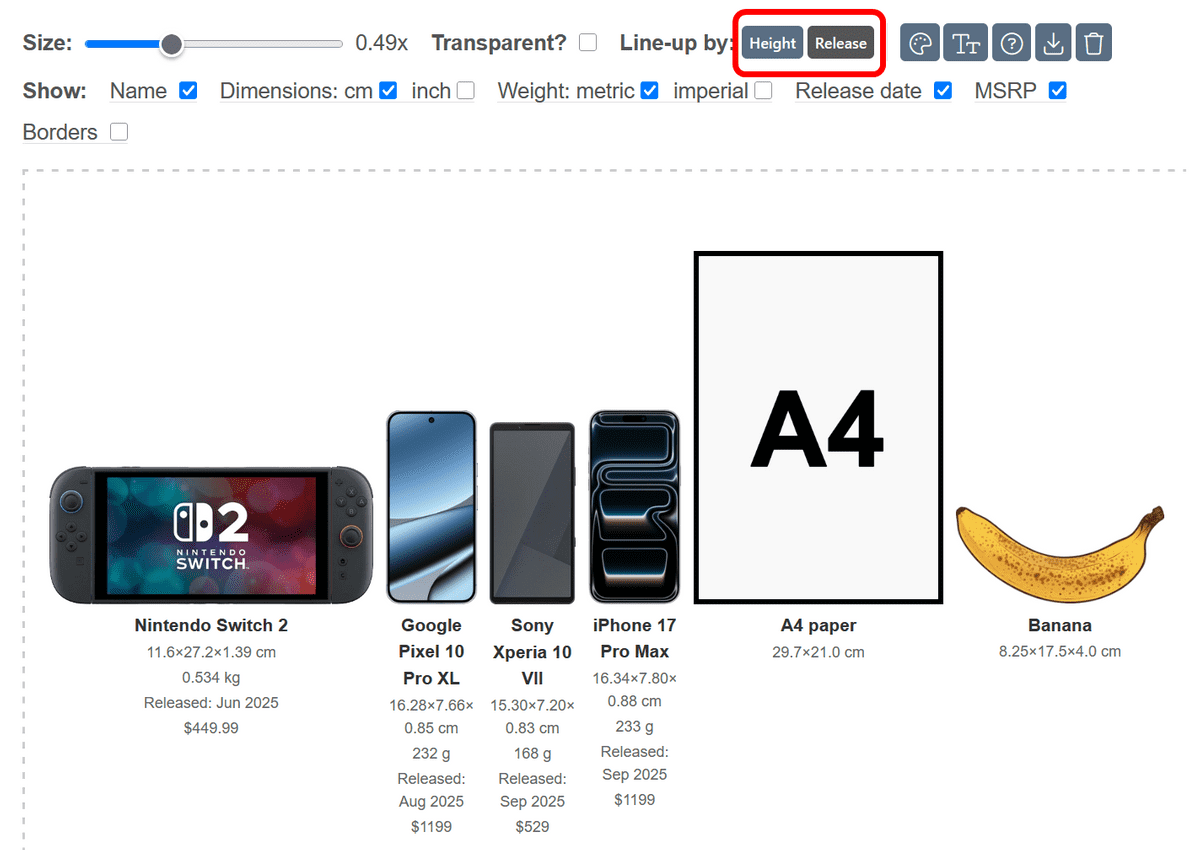Enable the imperial weight checkbox
The height and width of the screenshot is (850, 1200).
coord(763,90)
